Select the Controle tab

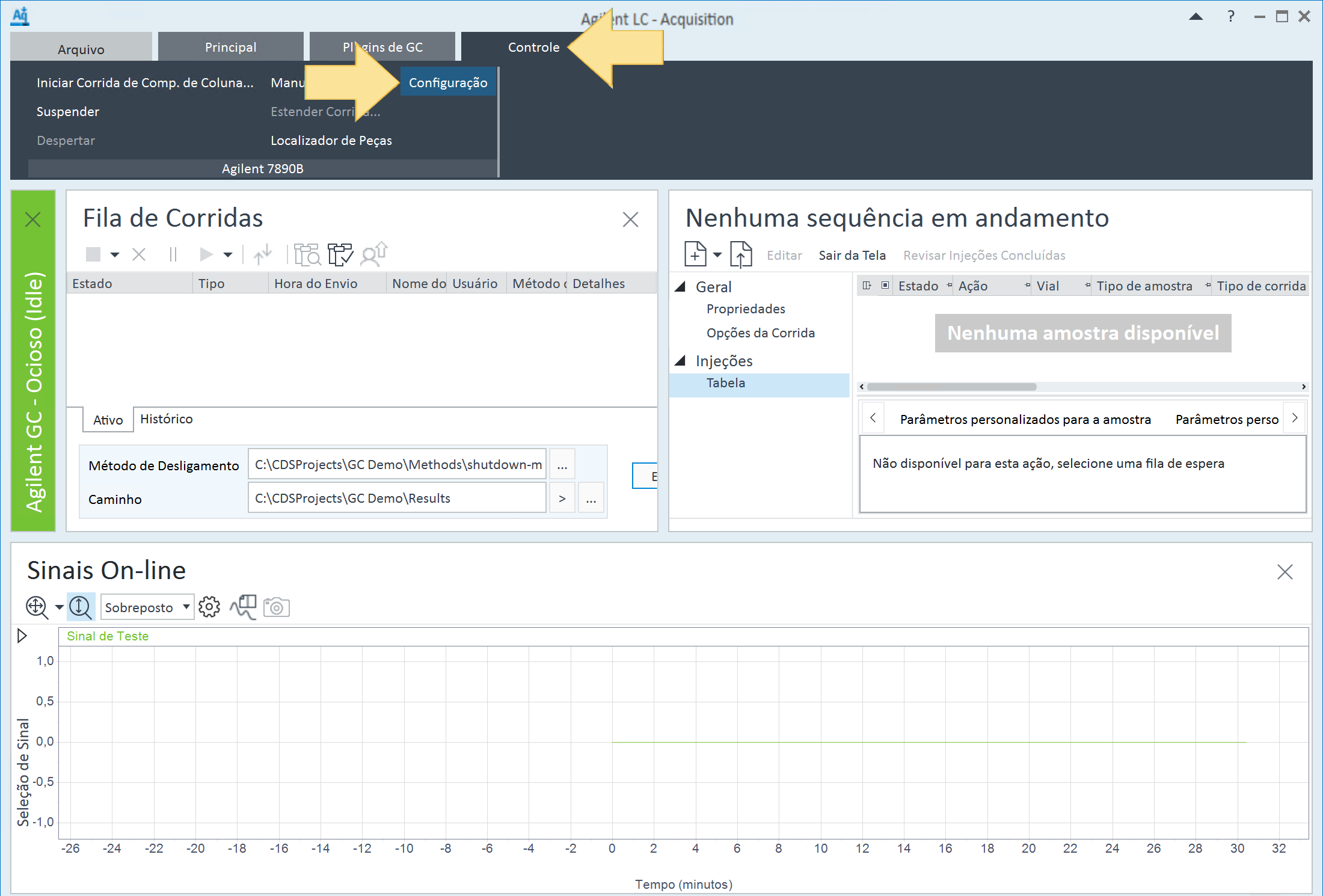click(534, 47)
